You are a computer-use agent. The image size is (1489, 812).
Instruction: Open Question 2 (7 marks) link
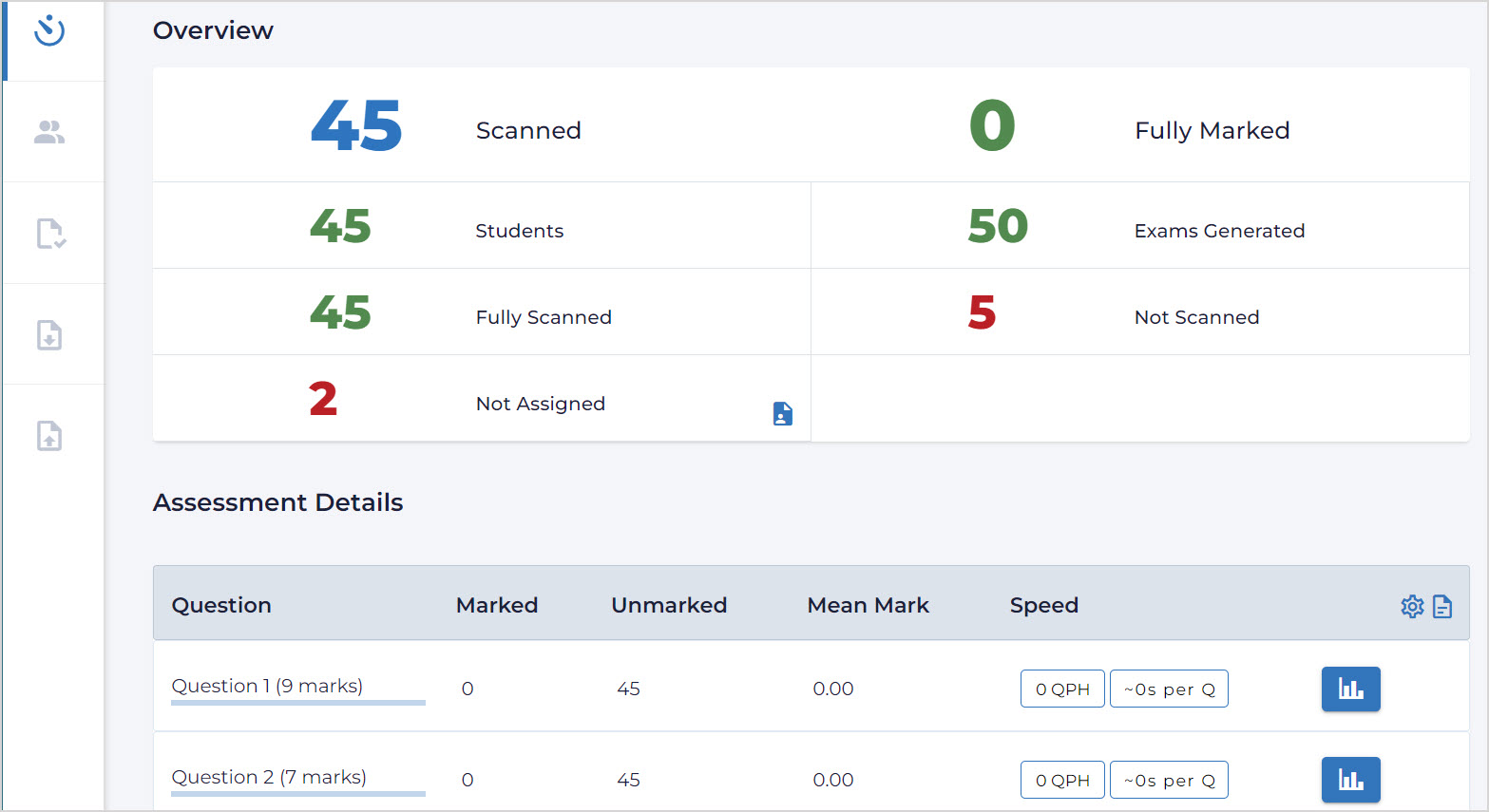269,777
